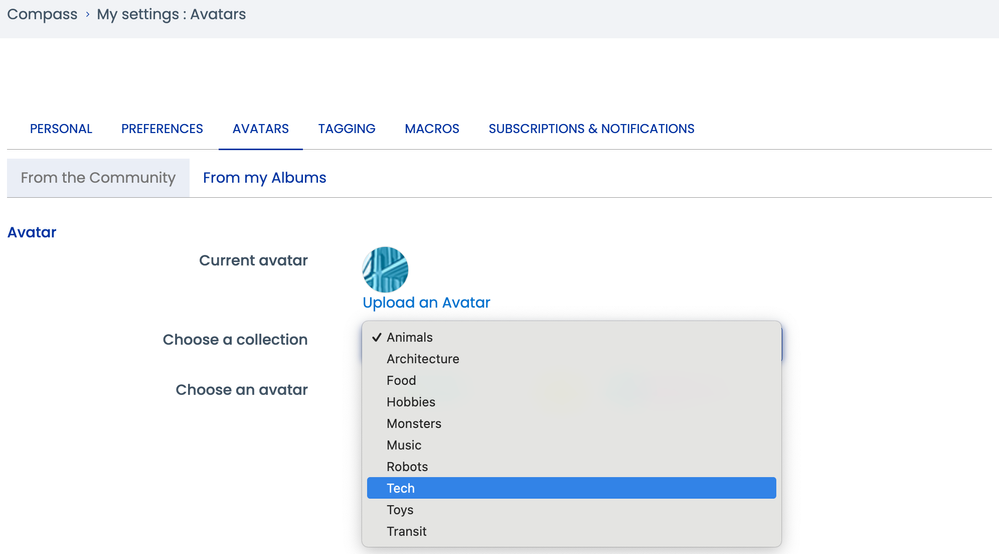Pick Transit from the collection list

[x=407, y=532]
